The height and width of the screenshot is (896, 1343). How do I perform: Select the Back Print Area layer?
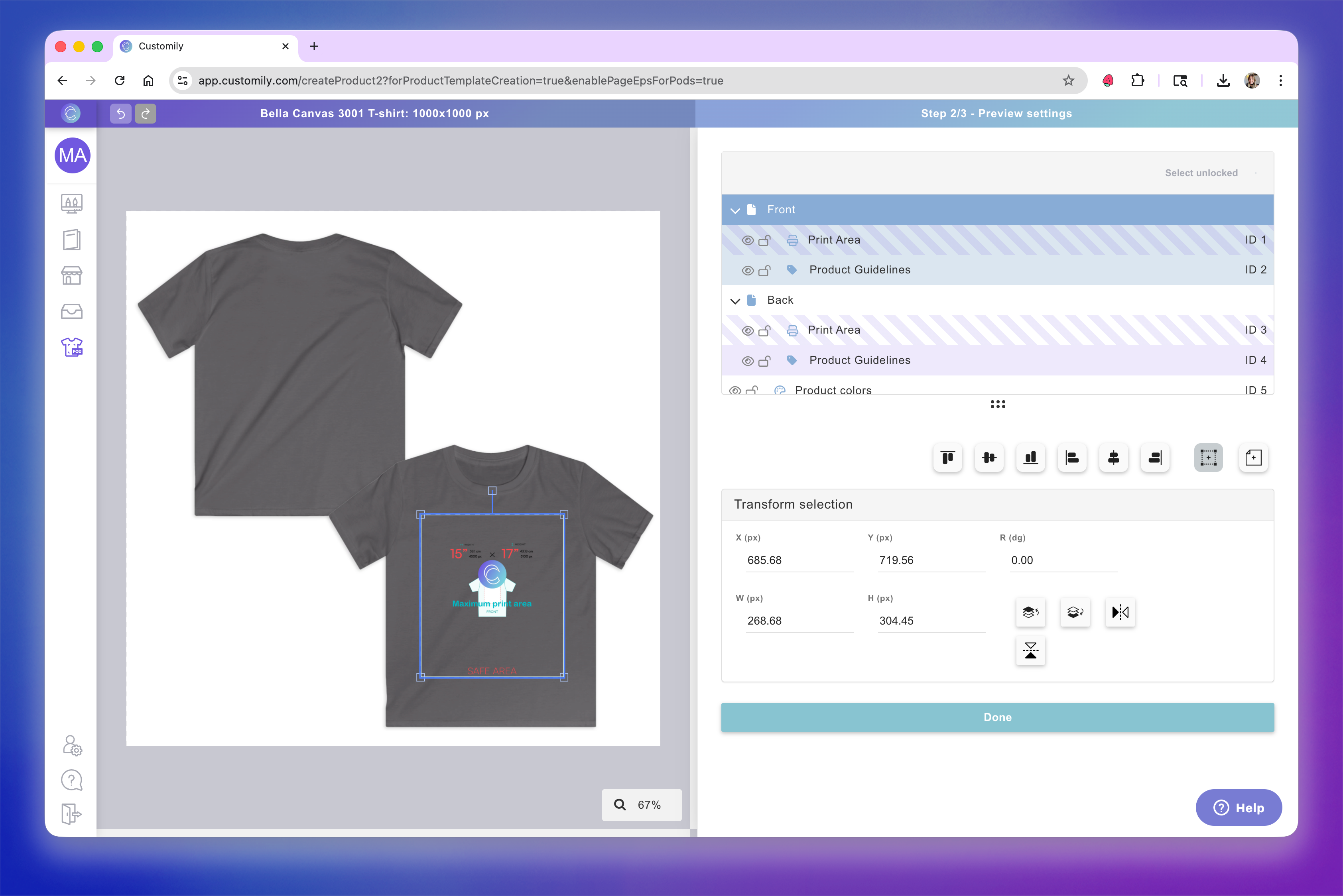pyautogui.click(x=833, y=330)
